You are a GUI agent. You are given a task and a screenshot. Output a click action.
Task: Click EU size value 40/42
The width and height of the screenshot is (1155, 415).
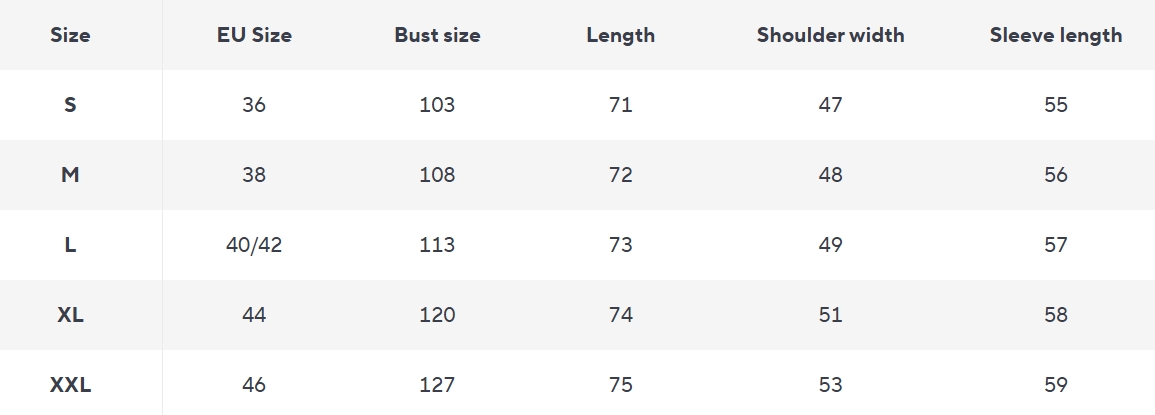coord(254,245)
